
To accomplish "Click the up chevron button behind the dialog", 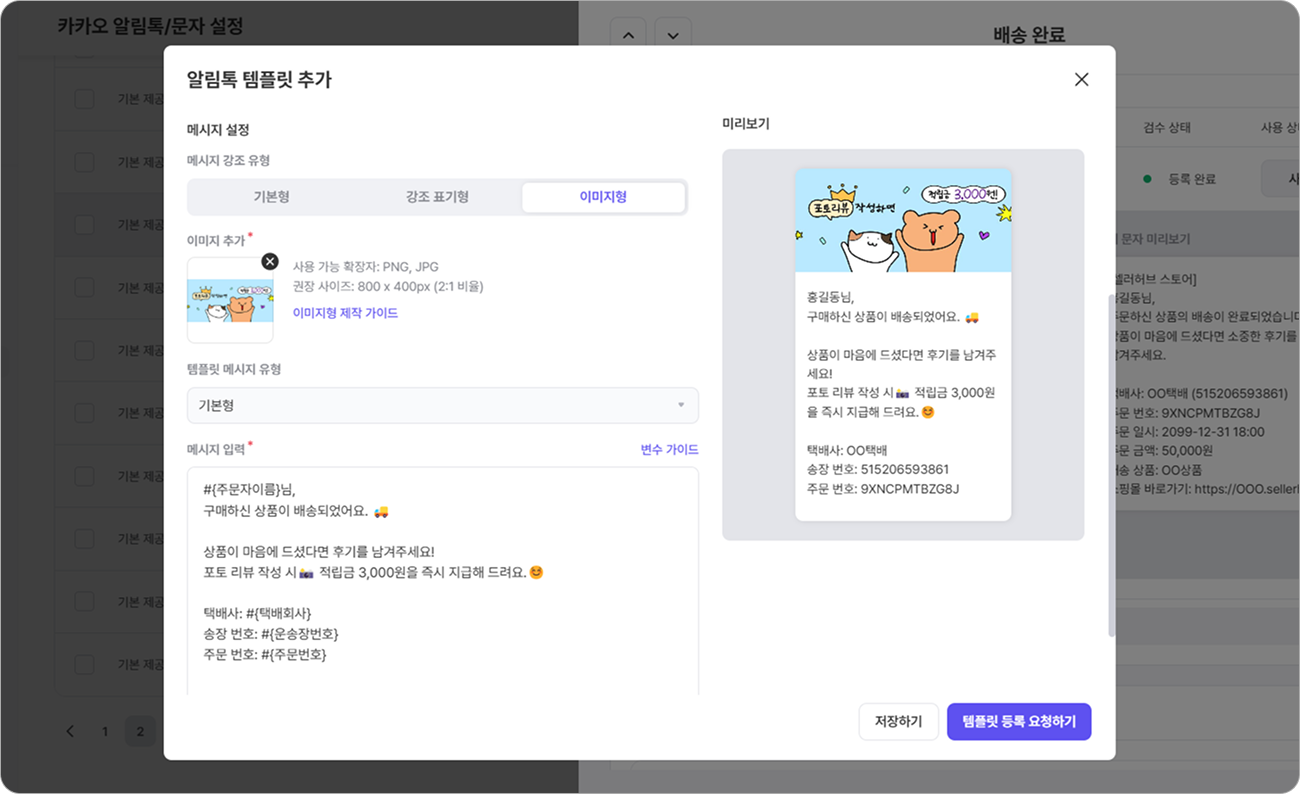I will click(628, 36).
